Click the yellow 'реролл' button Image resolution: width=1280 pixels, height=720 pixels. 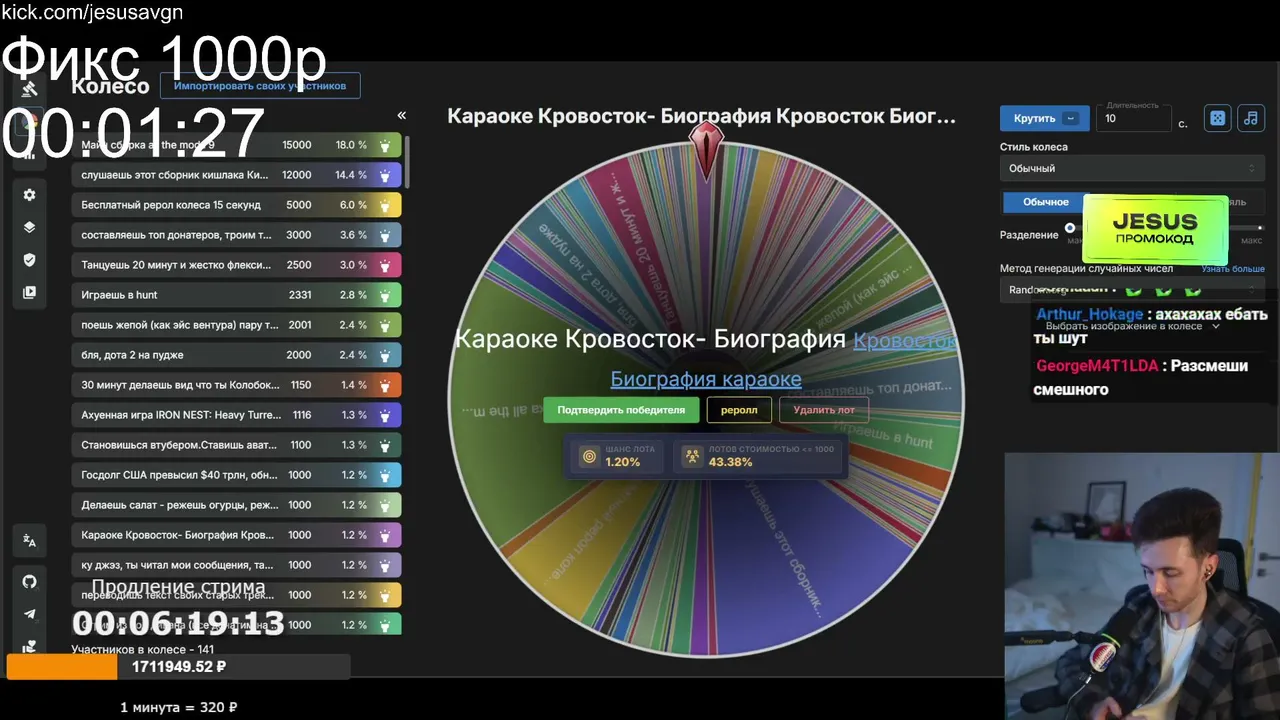pos(739,410)
